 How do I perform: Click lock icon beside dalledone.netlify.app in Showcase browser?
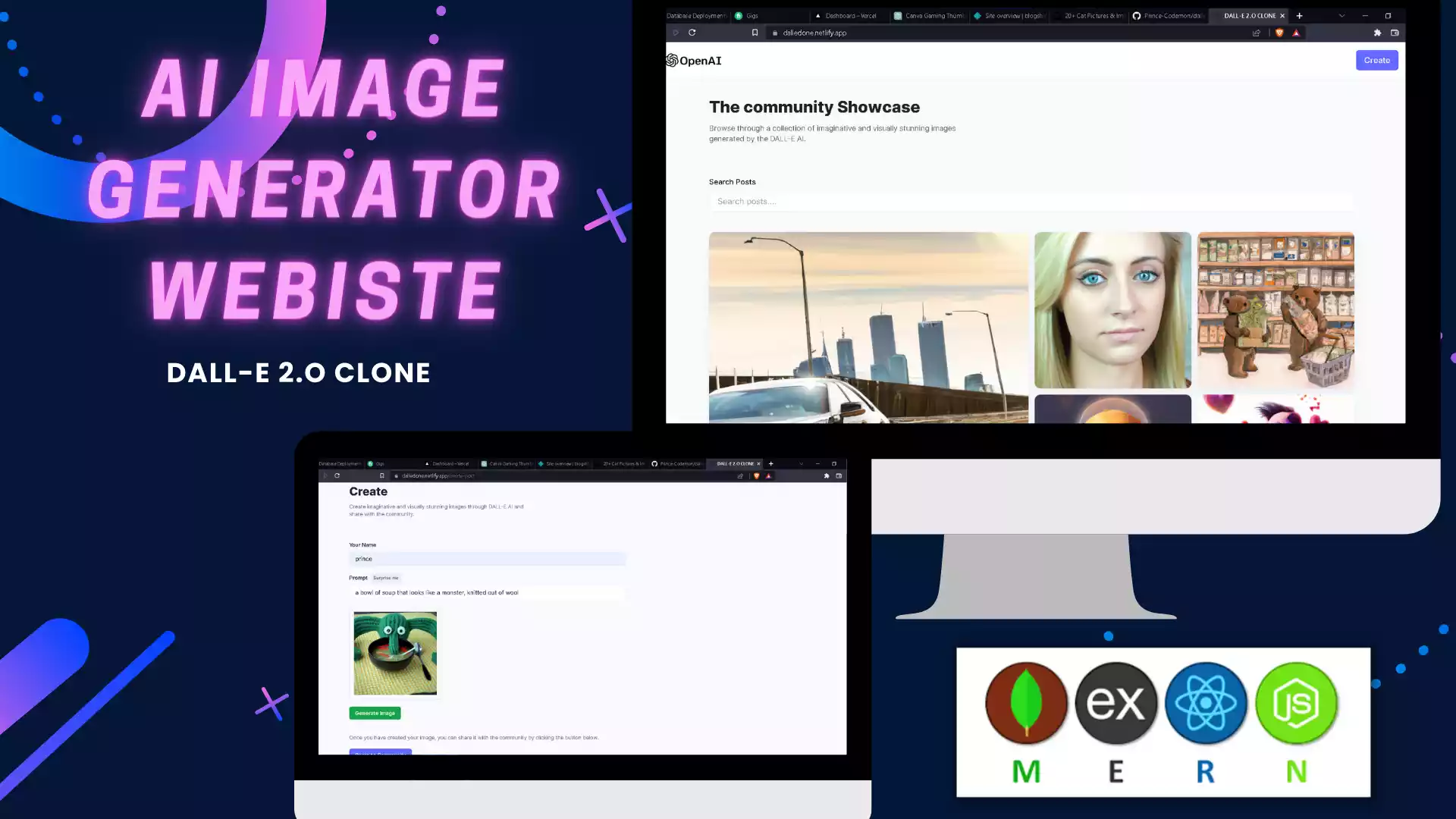[x=774, y=33]
